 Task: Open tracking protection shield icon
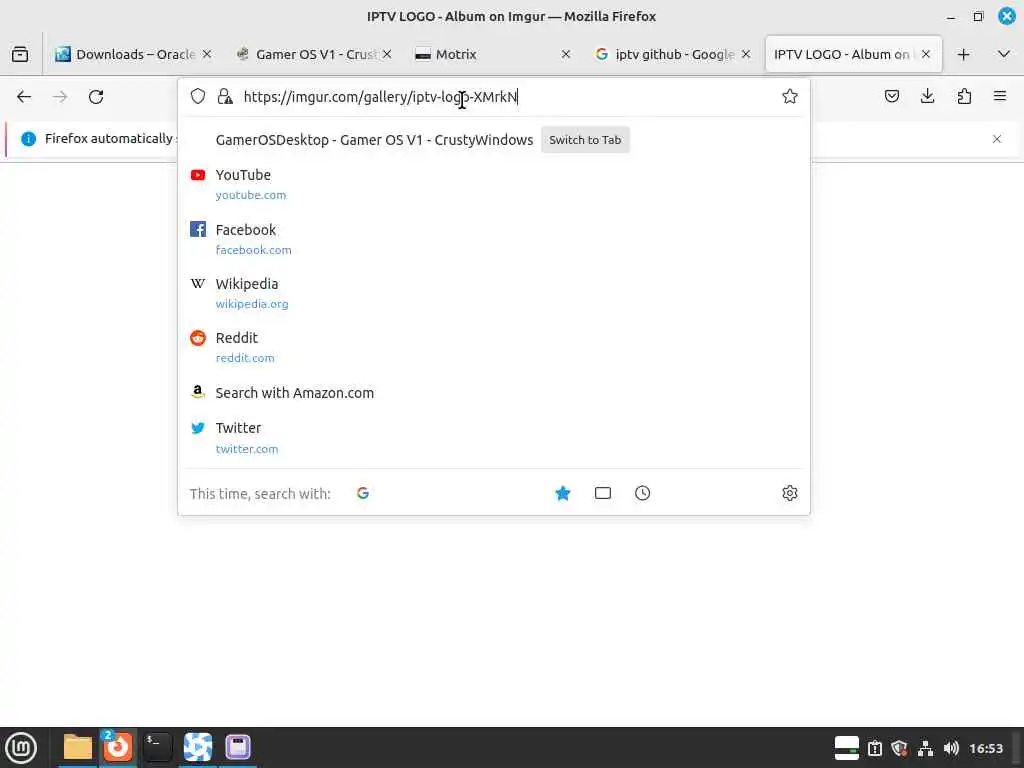tap(198, 97)
